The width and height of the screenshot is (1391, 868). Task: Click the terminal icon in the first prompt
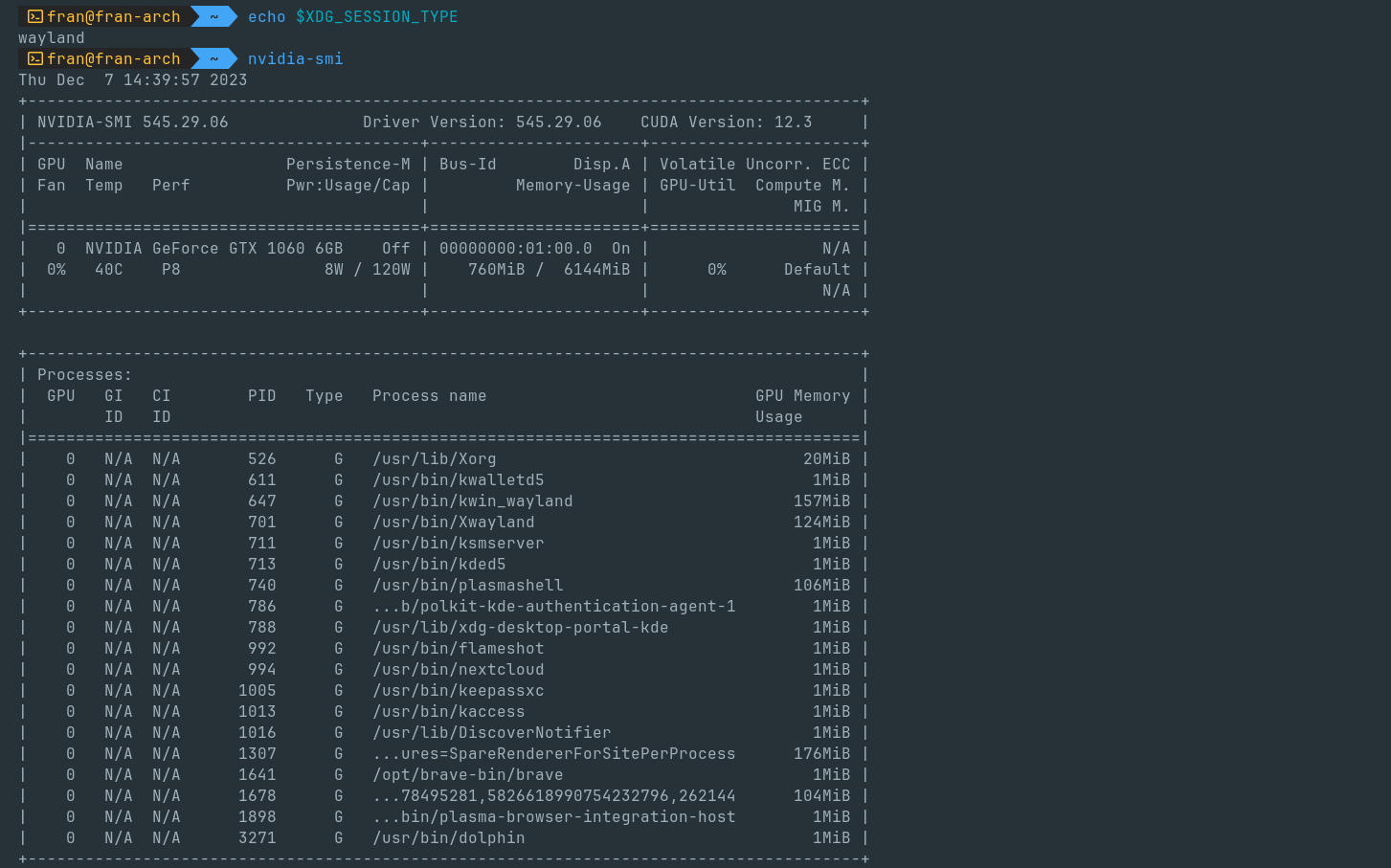pyautogui.click(x=34, y=16)
